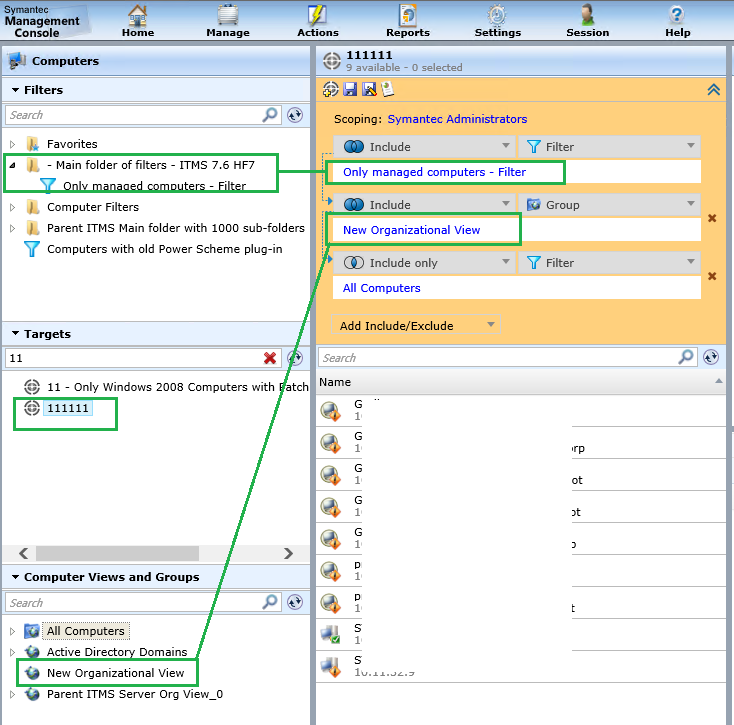Select the Favorites folder icon
Image resolution: width=734 pixels, height=725 pixels.
tap(33, 144)
